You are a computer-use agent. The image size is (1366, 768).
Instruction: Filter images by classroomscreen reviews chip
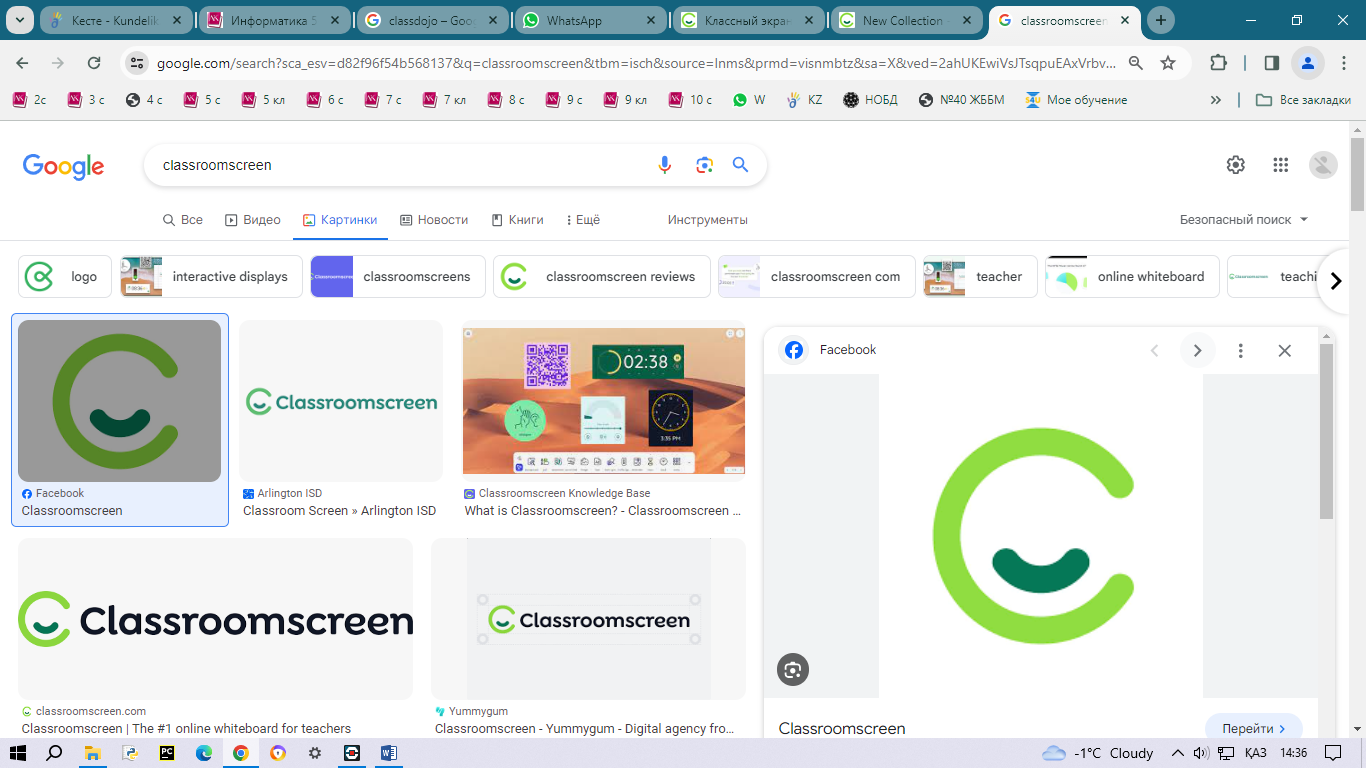[601, 277]
